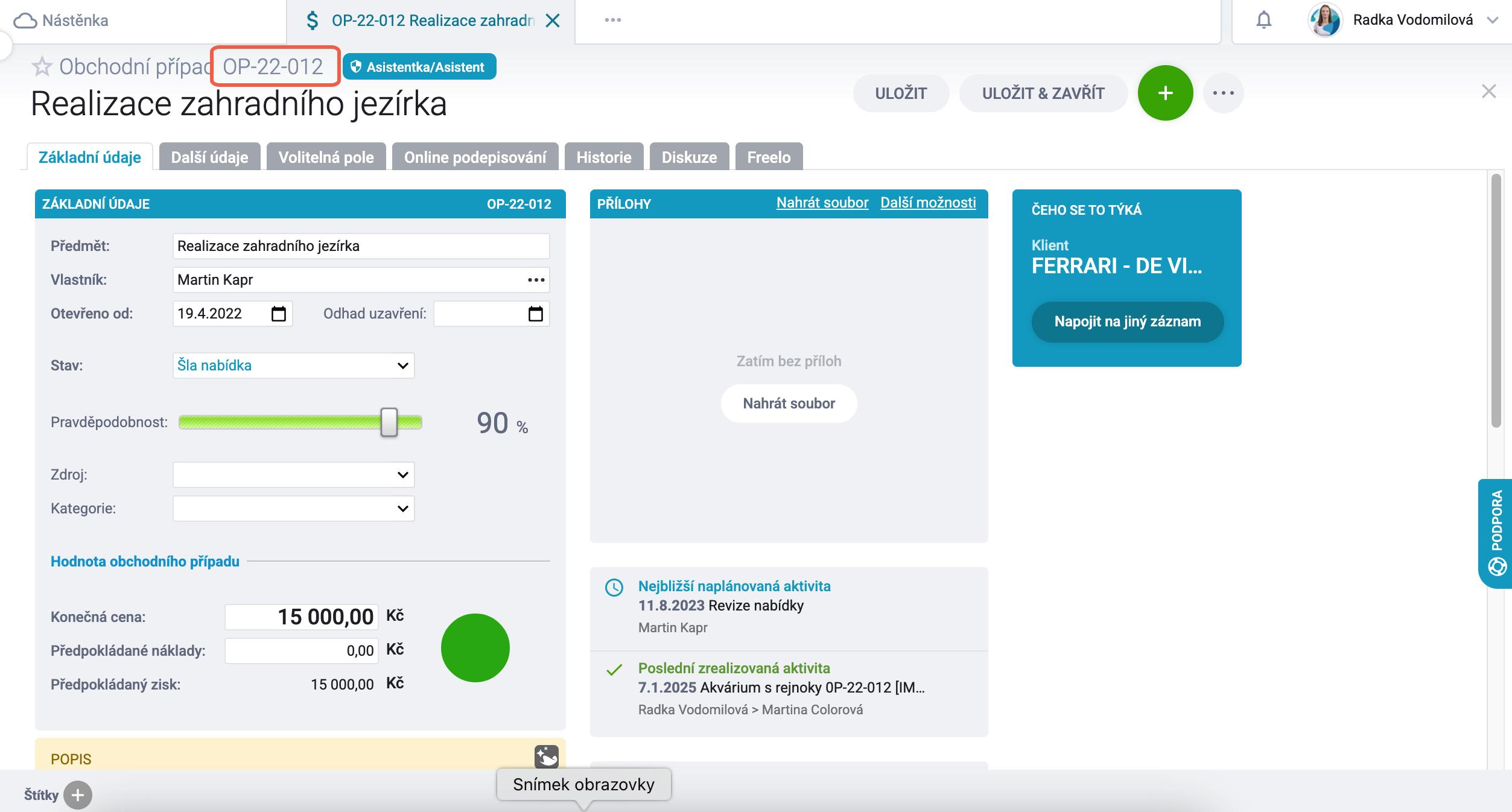The height and width of the screenshot is (812, 1512).
Task: Open the PODPORA support side tab
Action: (x=1496, y=533)
